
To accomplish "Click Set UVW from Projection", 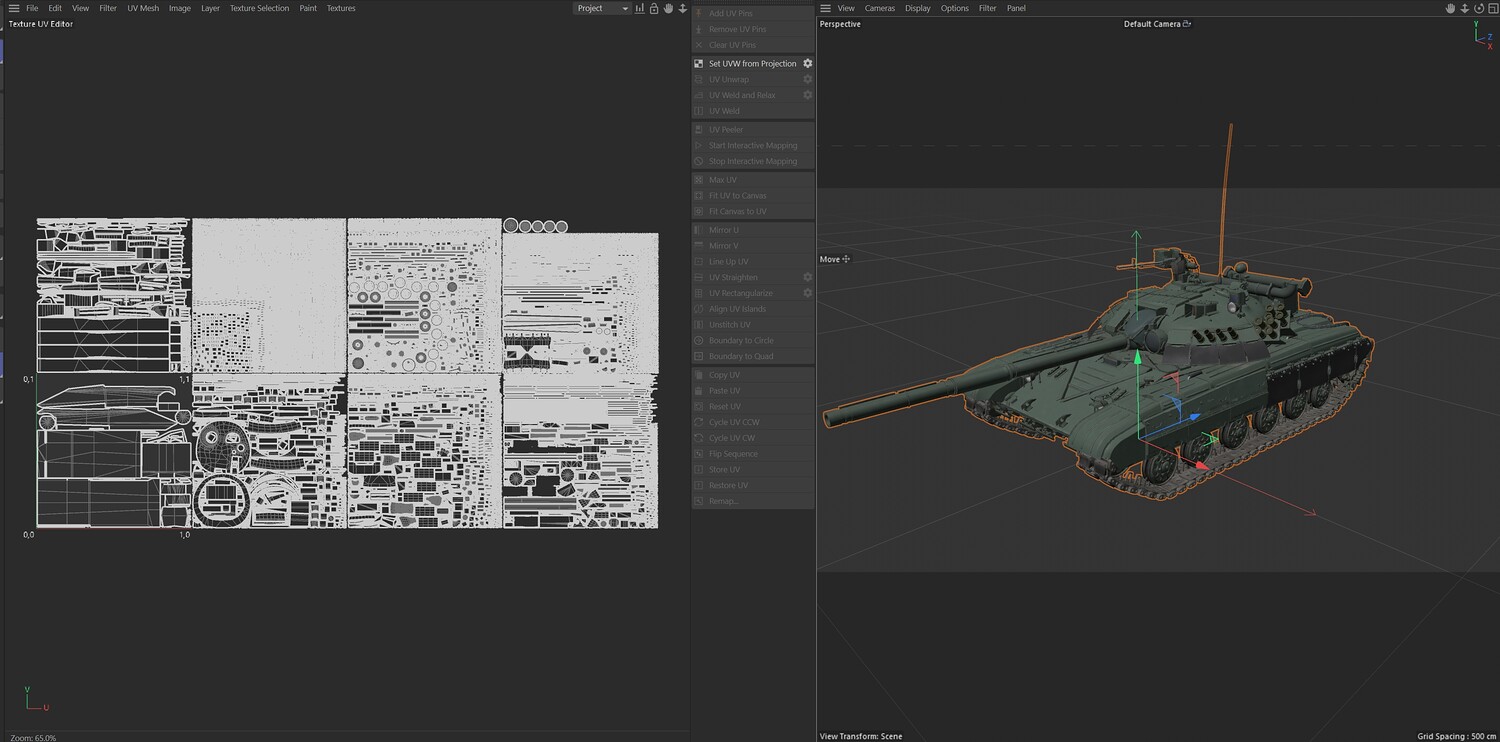I will tap(752, 63).
